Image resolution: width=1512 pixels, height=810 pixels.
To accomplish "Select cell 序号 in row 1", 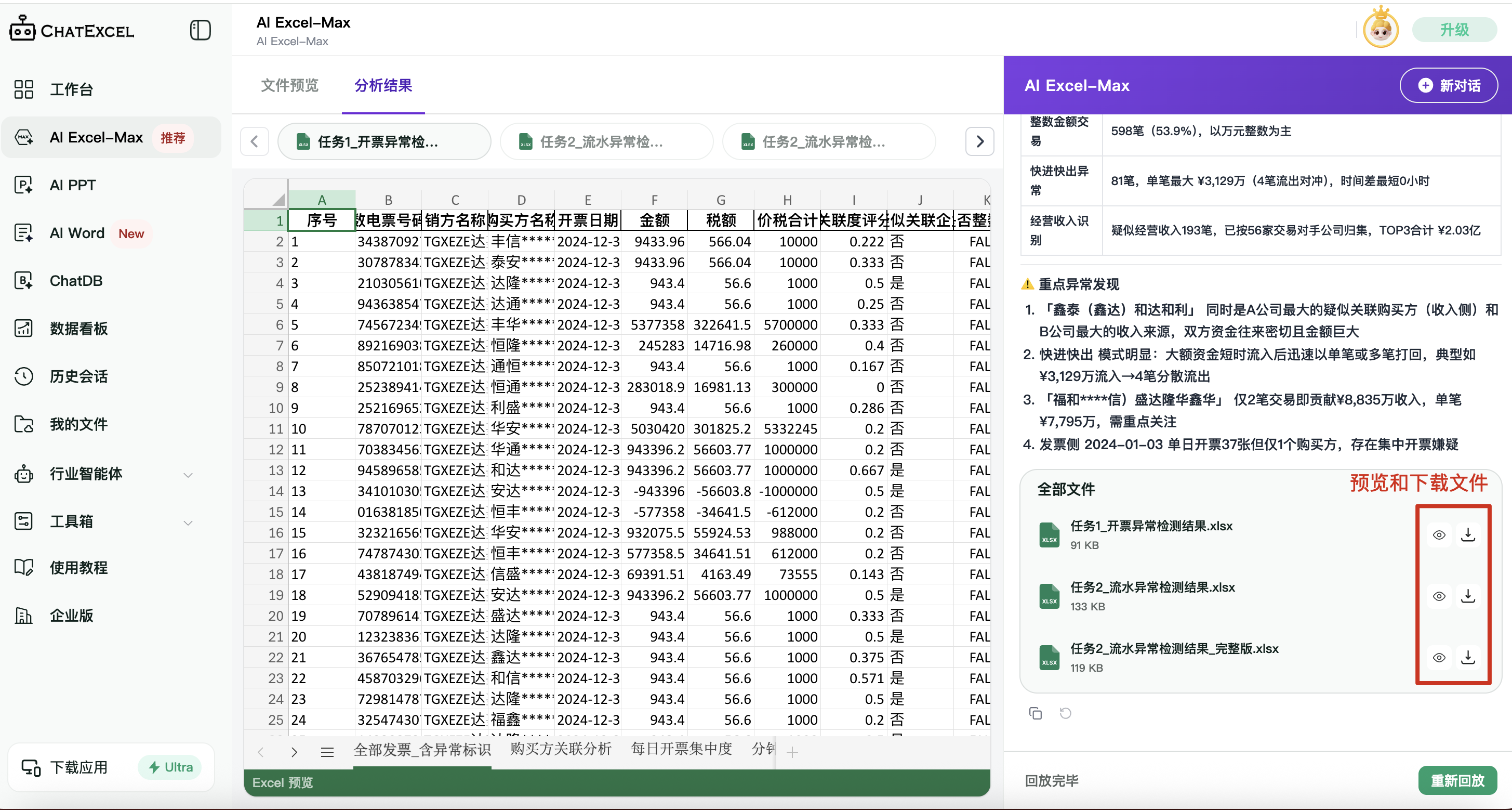I will pyautogui.click(x=322, y=220).
